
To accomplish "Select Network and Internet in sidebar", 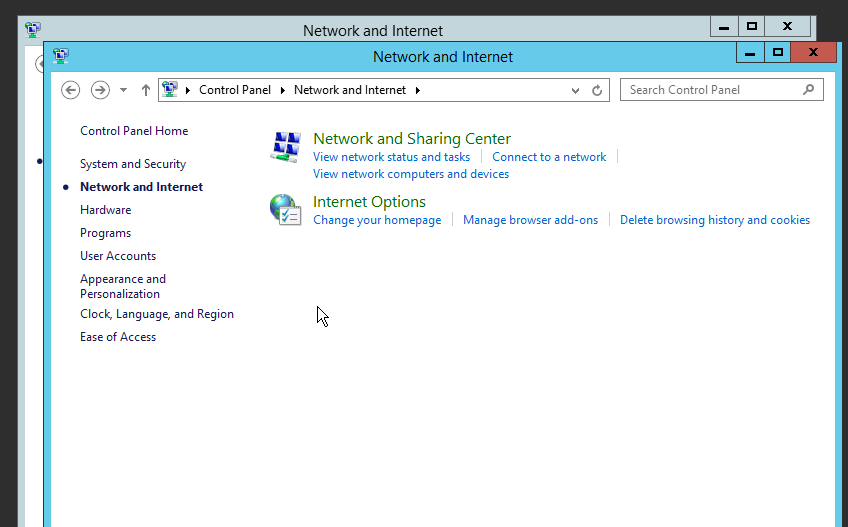I will tap(142, 187).
